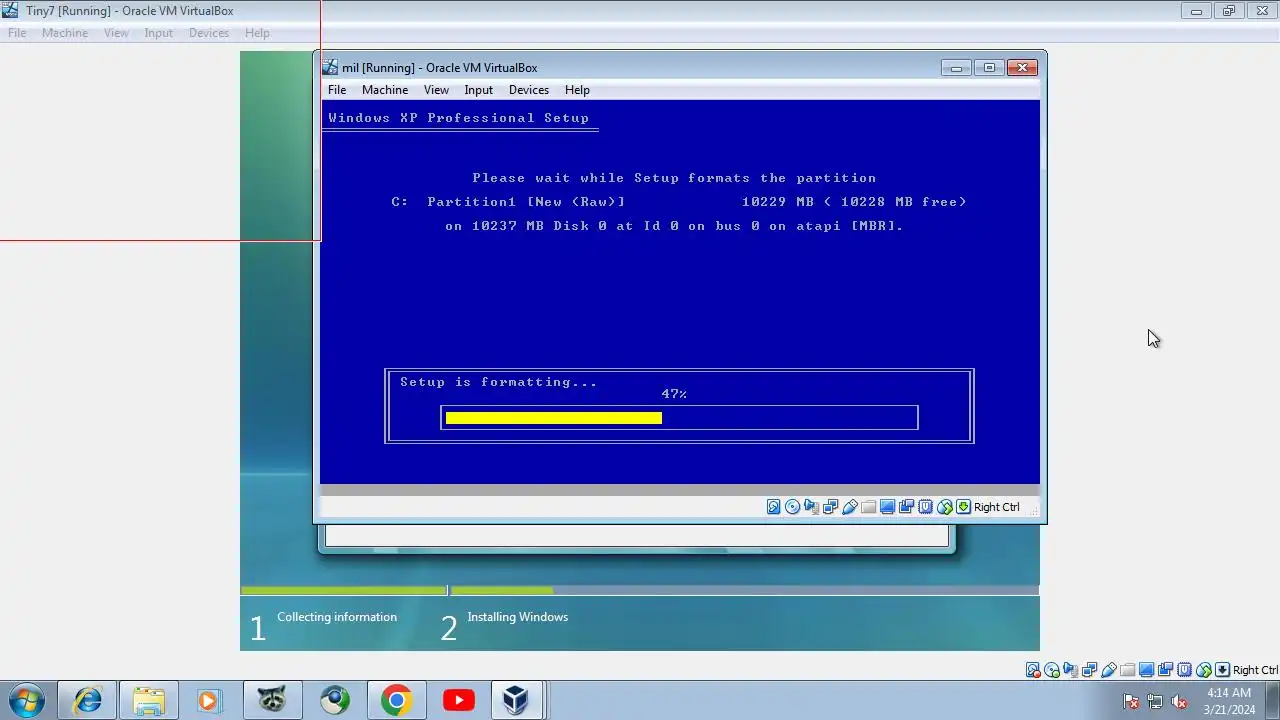Open Windows Media Player from the taskbar
1280x720 pixels.
click(x=209, y=700)
